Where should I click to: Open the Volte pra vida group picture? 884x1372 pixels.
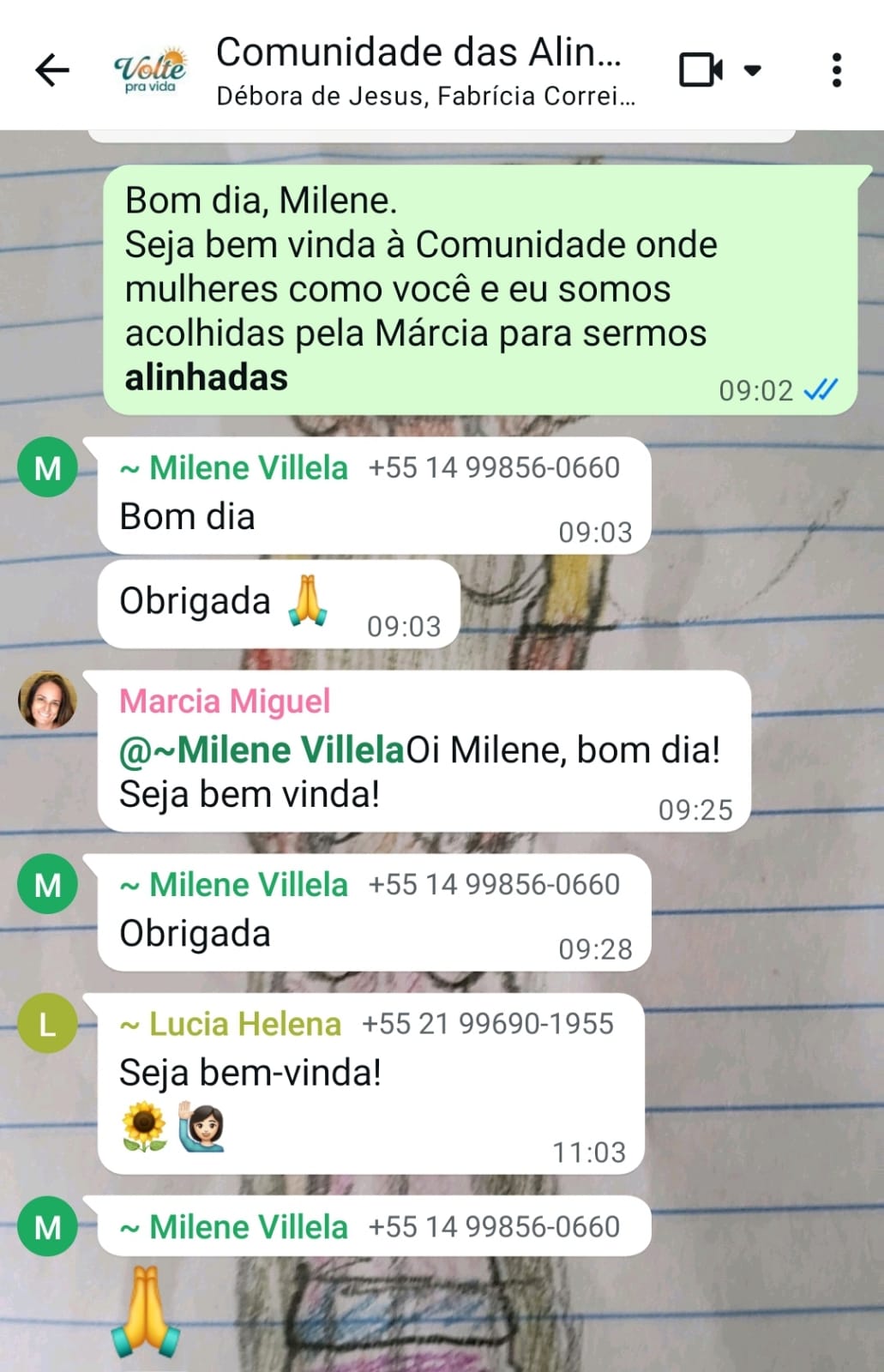click(150, 69)
